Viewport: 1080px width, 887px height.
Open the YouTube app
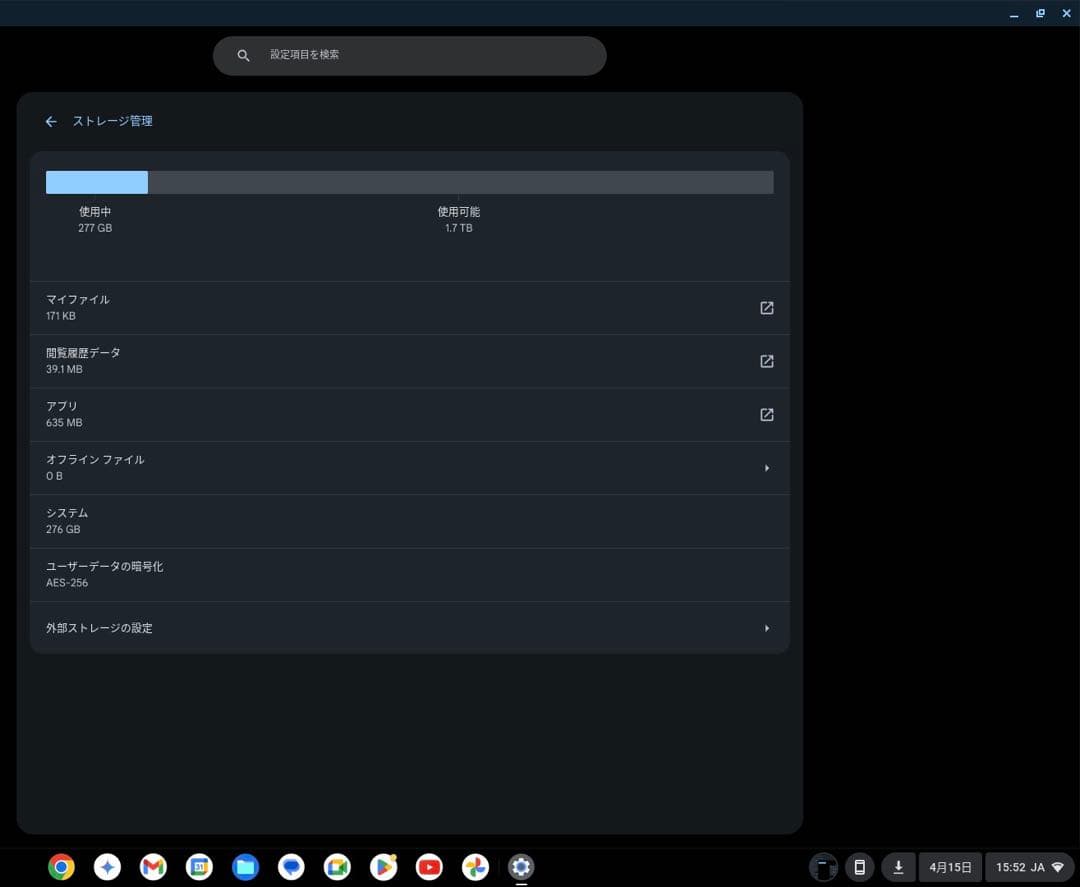[429, 867]
